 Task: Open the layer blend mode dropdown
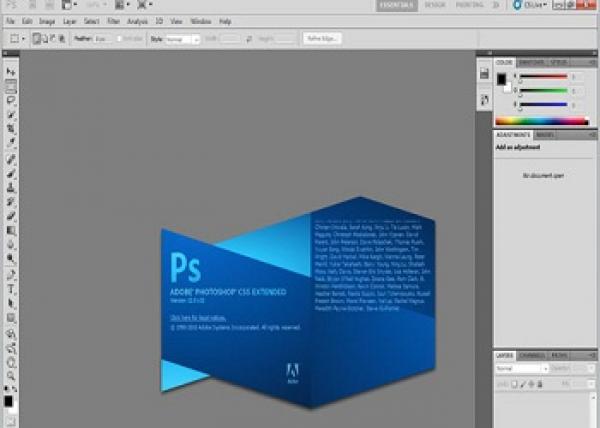(522, 369)
